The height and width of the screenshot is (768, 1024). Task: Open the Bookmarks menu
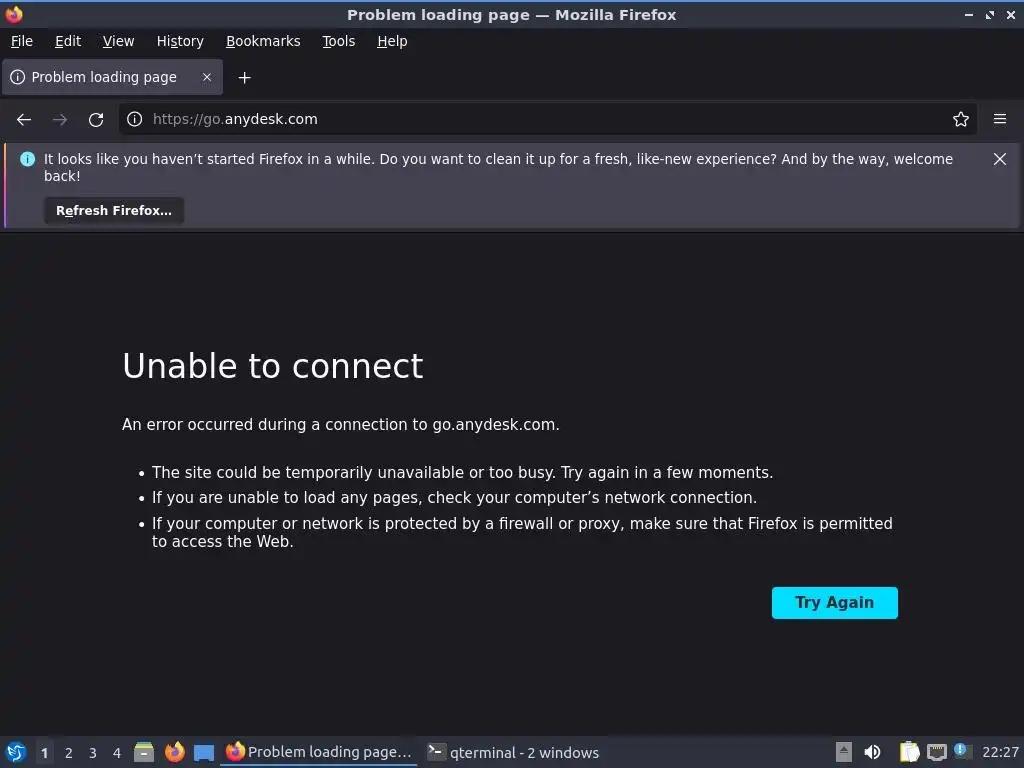(x=263, y=41)
